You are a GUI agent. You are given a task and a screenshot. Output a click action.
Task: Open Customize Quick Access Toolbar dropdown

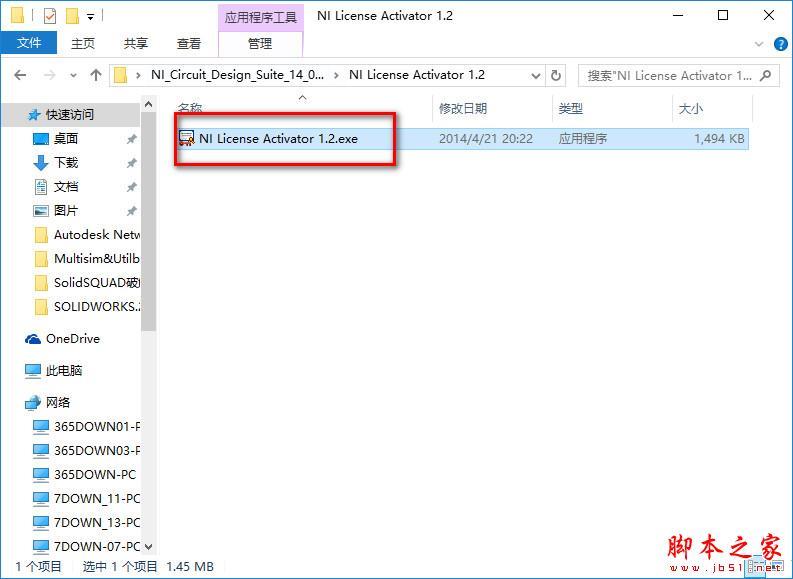point(91,17)
